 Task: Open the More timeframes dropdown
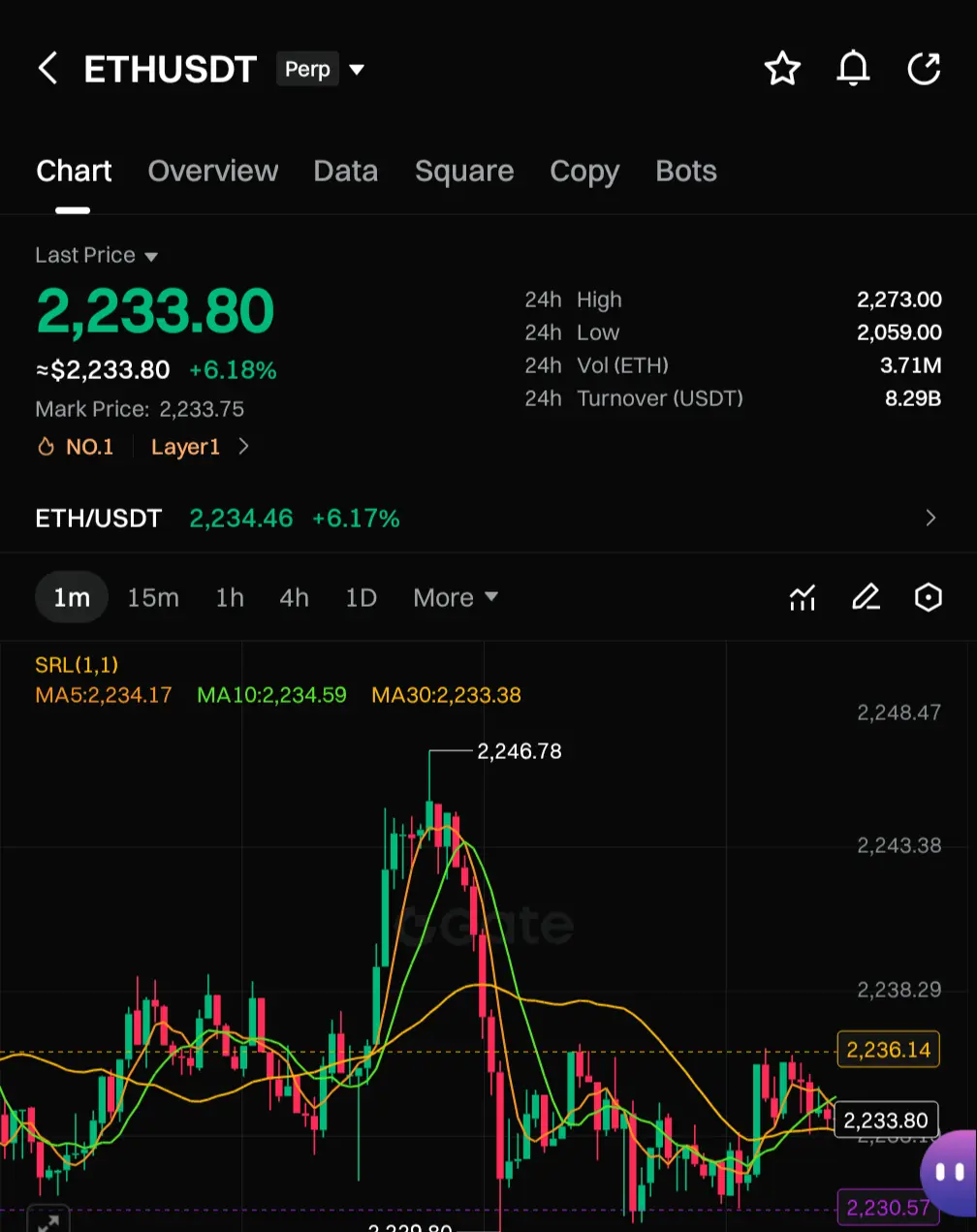point(456,598)
